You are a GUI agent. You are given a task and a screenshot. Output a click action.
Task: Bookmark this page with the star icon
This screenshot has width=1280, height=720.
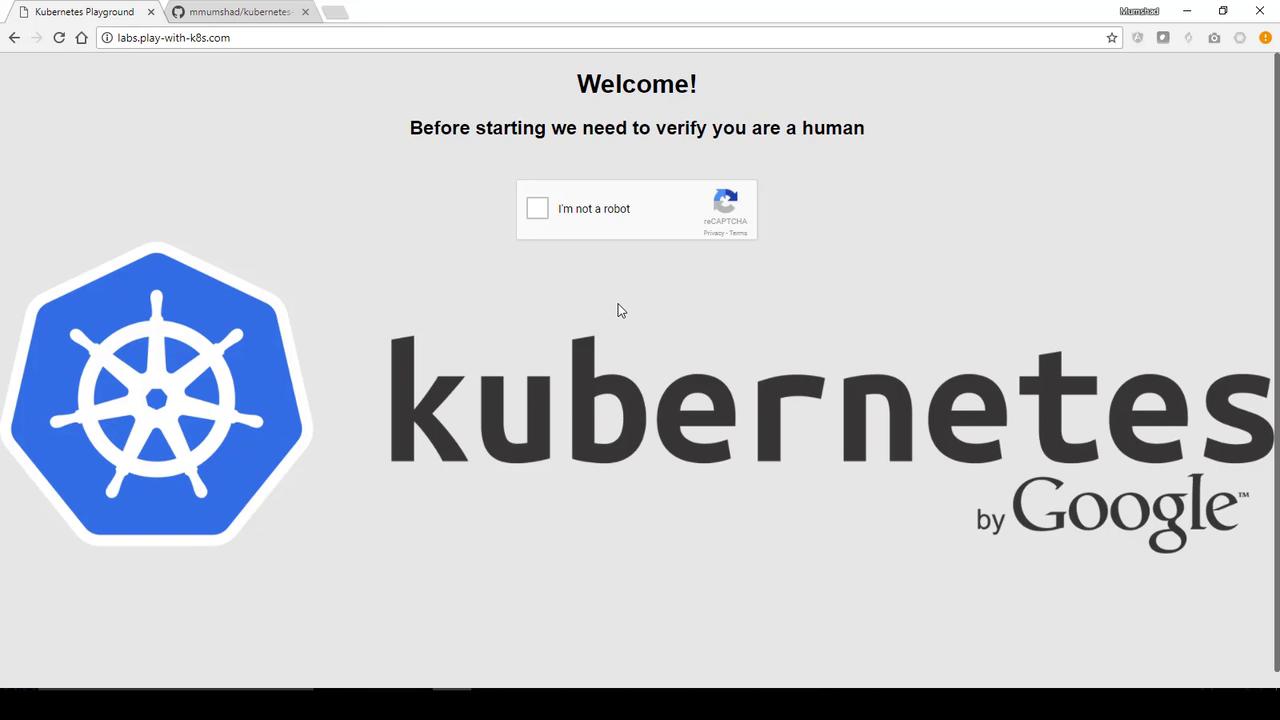pyautogui.click(x=1111, y=38)
